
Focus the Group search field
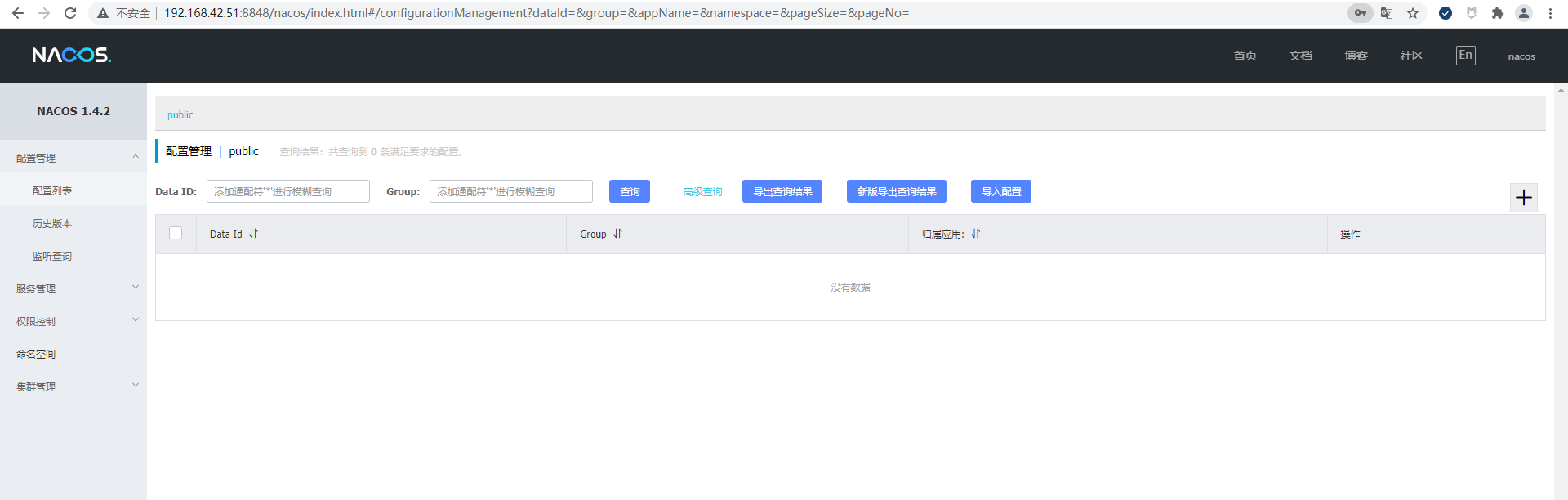pyautogui.click(x=511, y=191)
